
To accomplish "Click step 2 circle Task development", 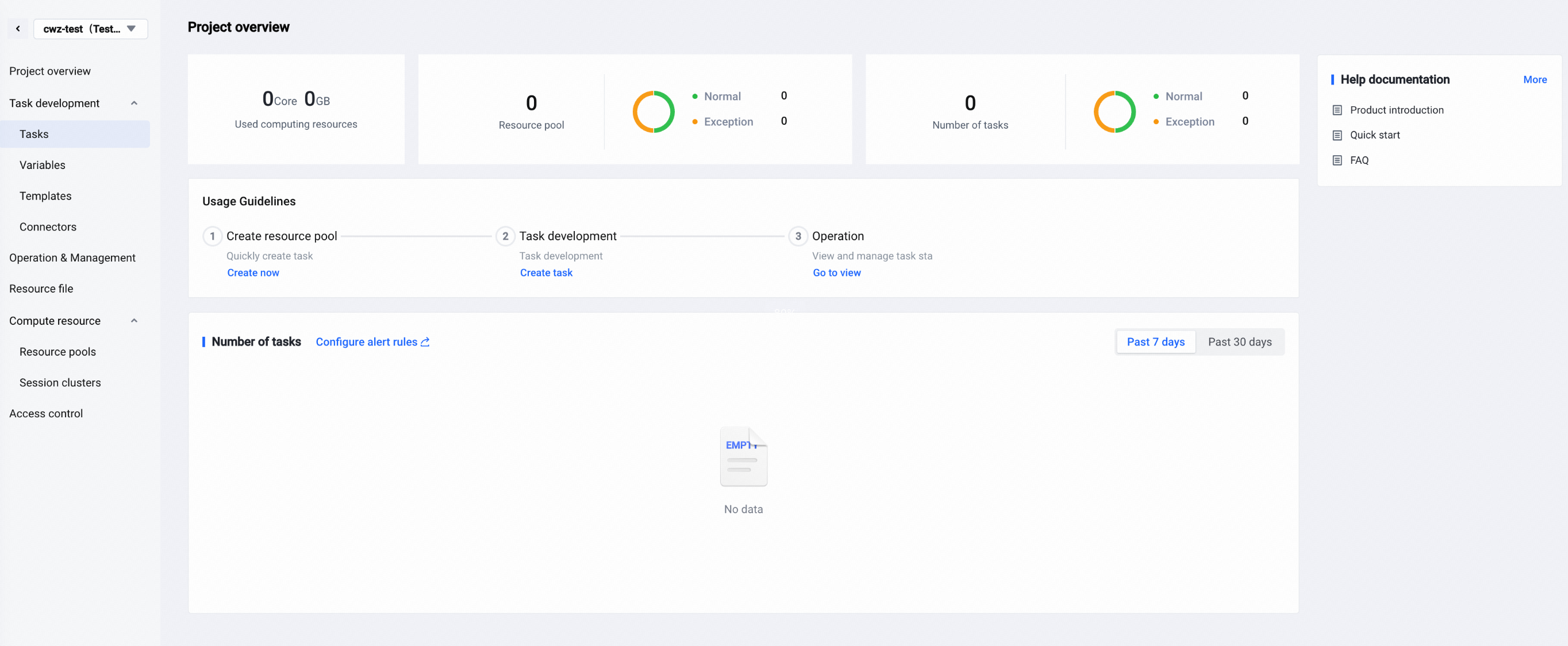I will coord(505,236).
